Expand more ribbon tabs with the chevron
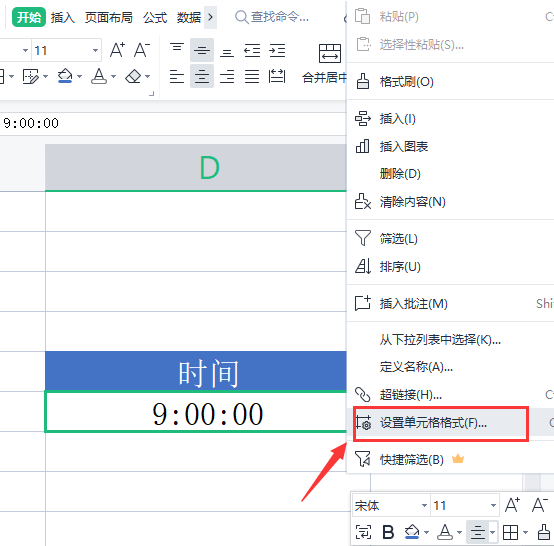 click(x=211, y=17)
